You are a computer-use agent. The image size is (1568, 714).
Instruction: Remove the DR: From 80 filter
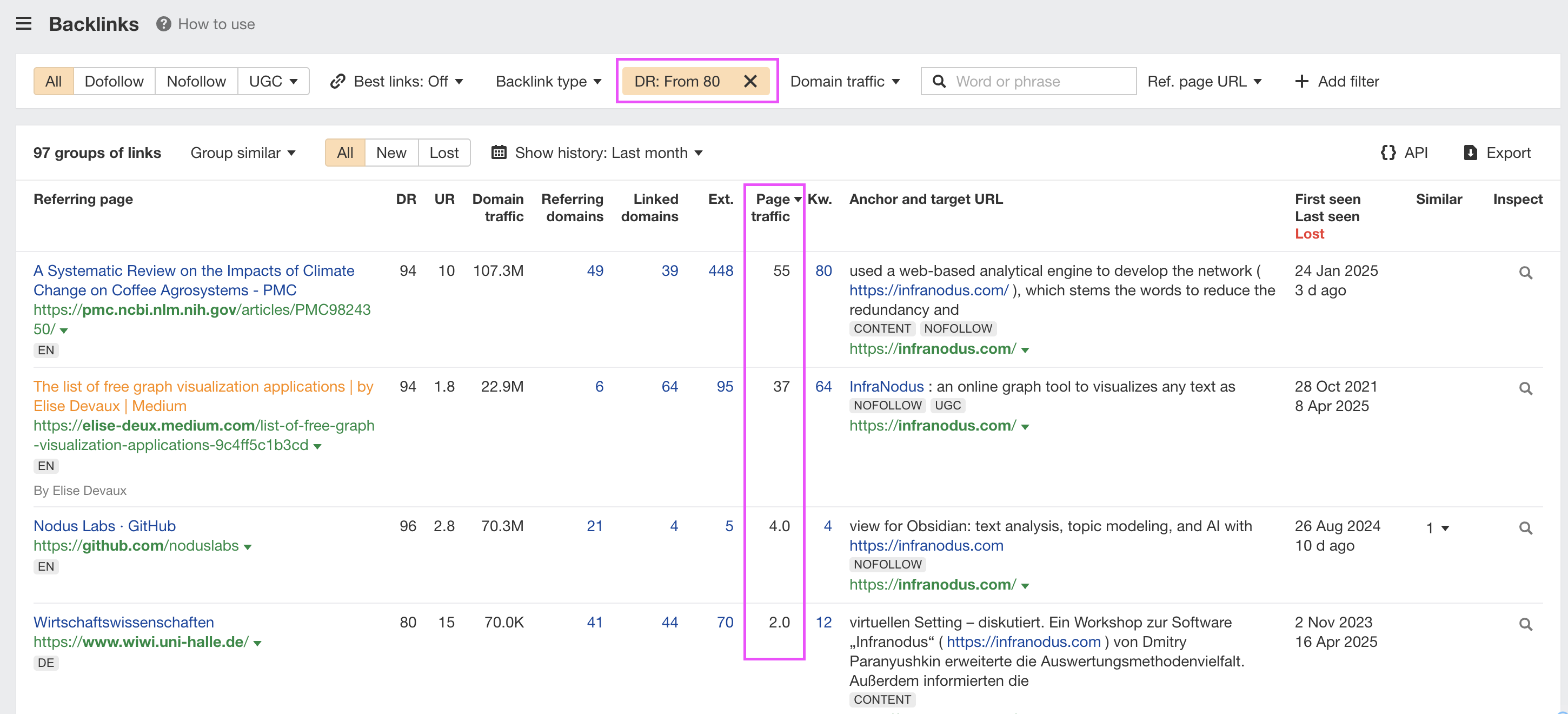[750, 81]
